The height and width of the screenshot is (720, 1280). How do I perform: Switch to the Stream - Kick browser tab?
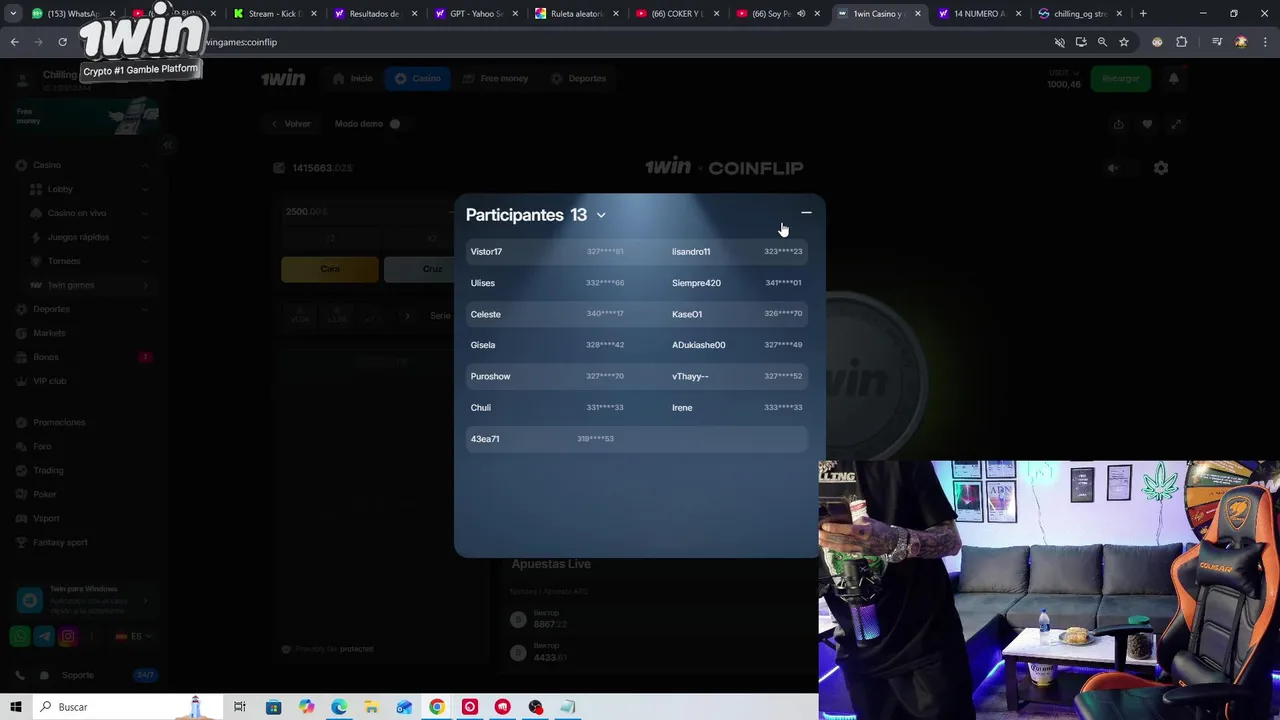pyautogui.click(x=273, y=14)
